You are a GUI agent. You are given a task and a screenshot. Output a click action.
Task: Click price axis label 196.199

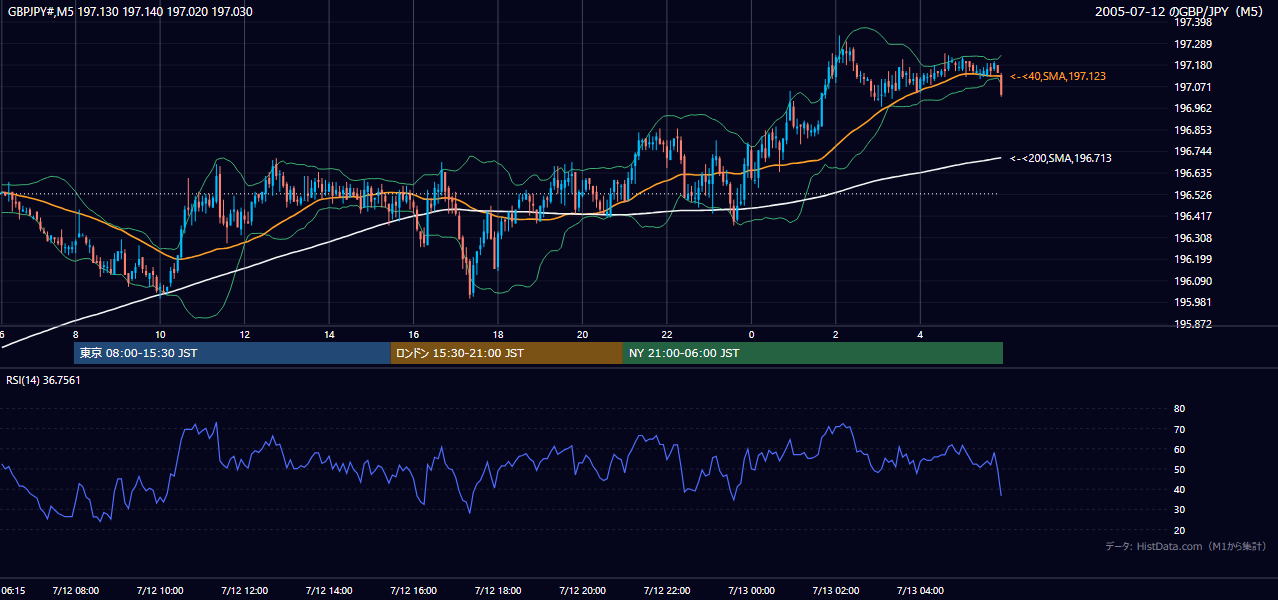click(x=1193, y=259)
